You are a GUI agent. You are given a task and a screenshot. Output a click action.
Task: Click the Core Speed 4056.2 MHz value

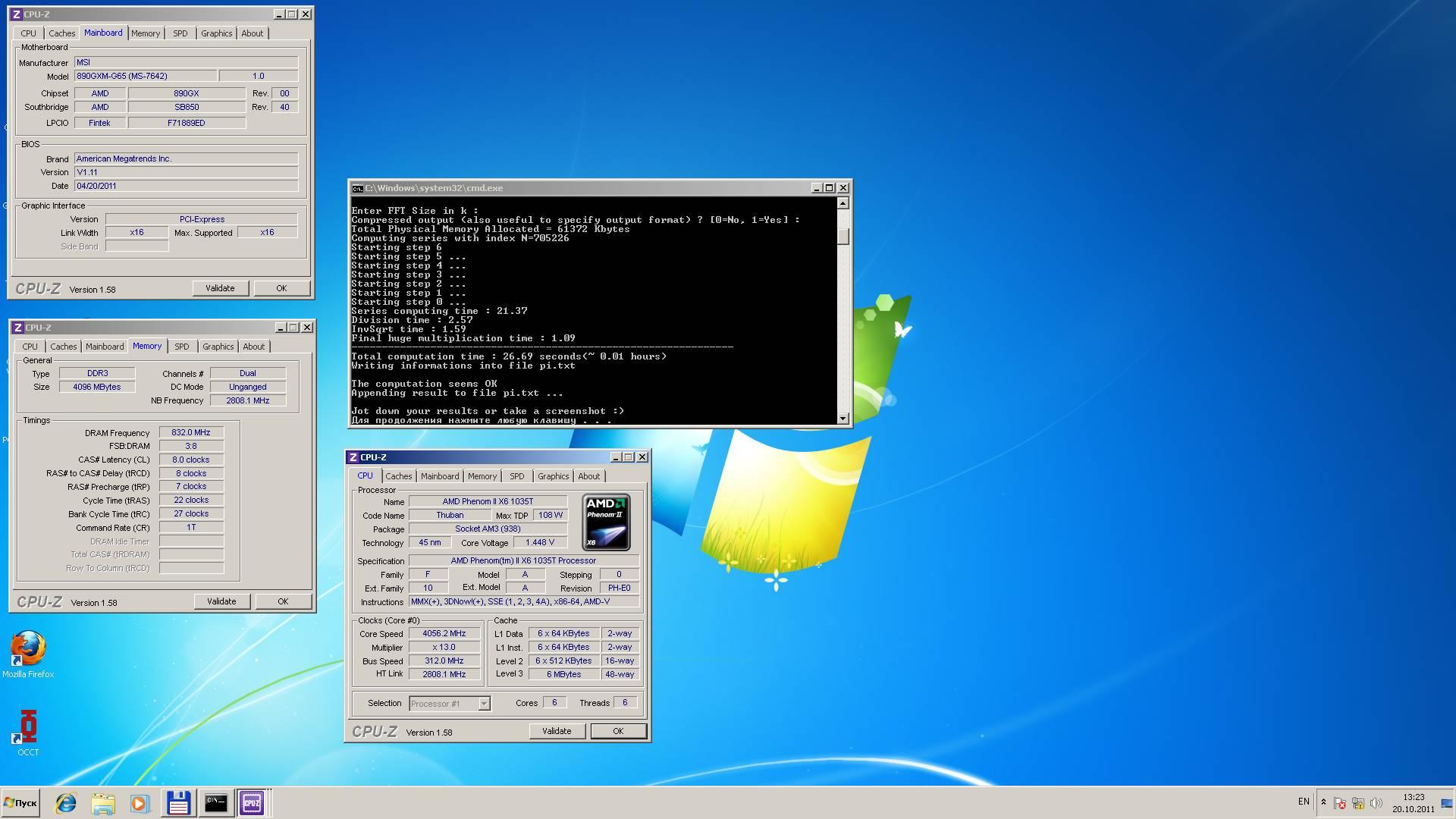point(444,634)
